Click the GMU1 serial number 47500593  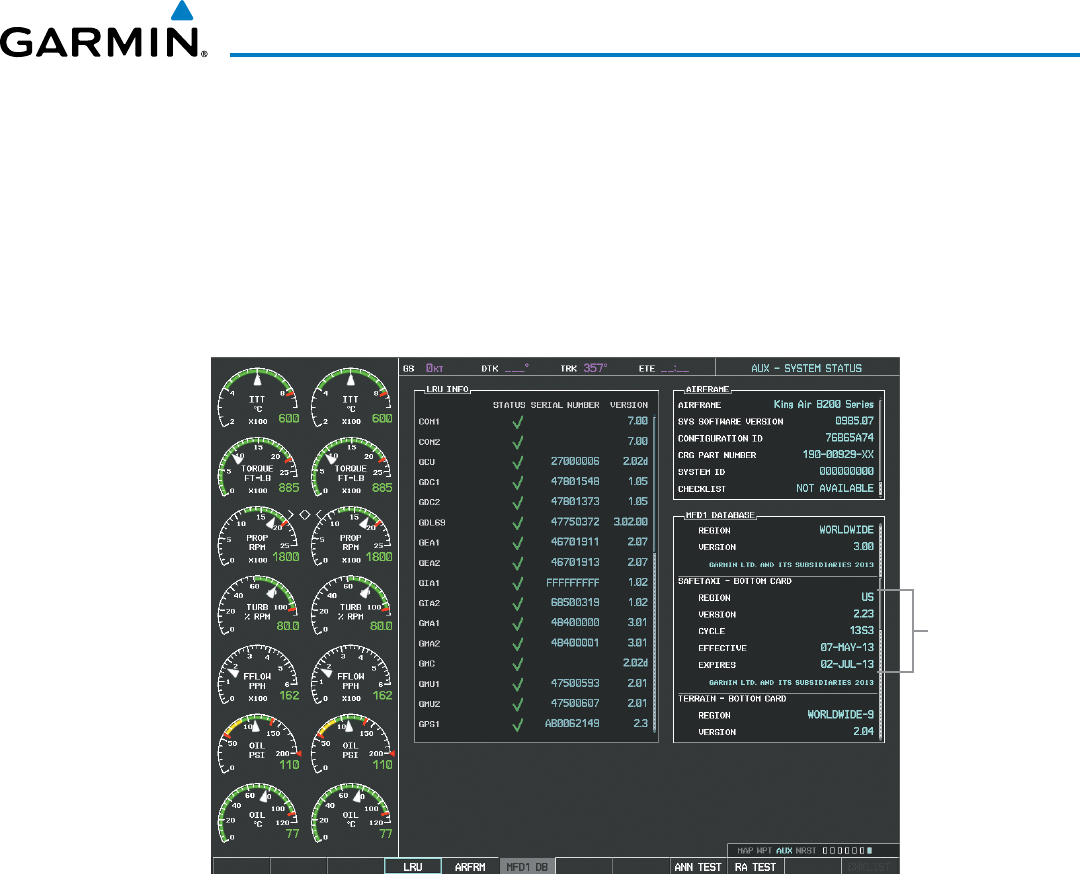[x=574, y=683]
